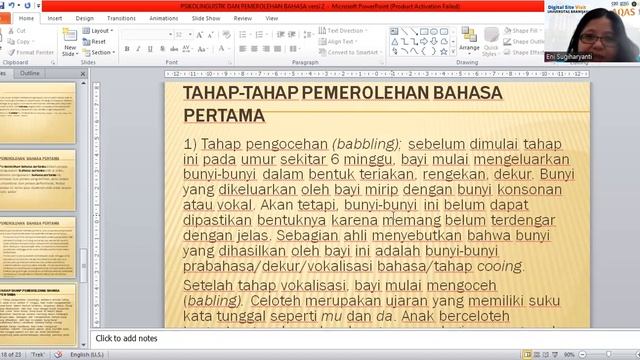Open the Character Spacing dropdown
This screenshot has width=640, height=360.
point(187,49)
